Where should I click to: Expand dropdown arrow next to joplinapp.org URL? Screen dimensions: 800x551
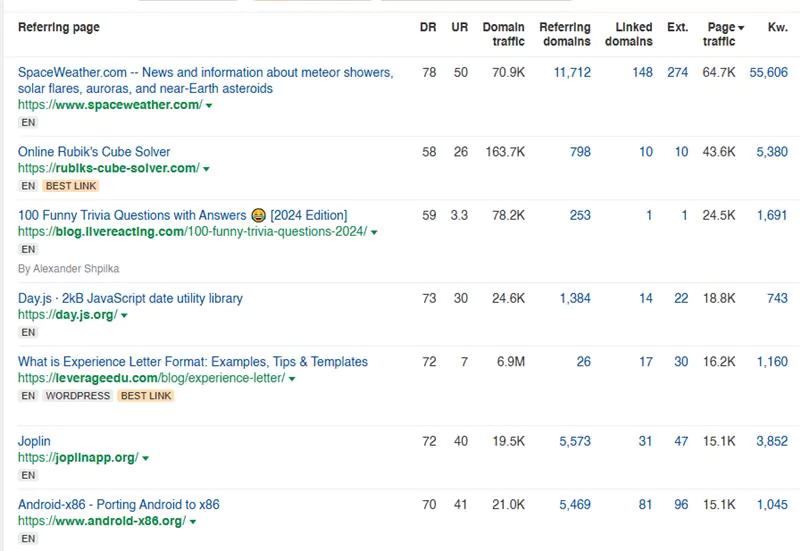[145, 458]
